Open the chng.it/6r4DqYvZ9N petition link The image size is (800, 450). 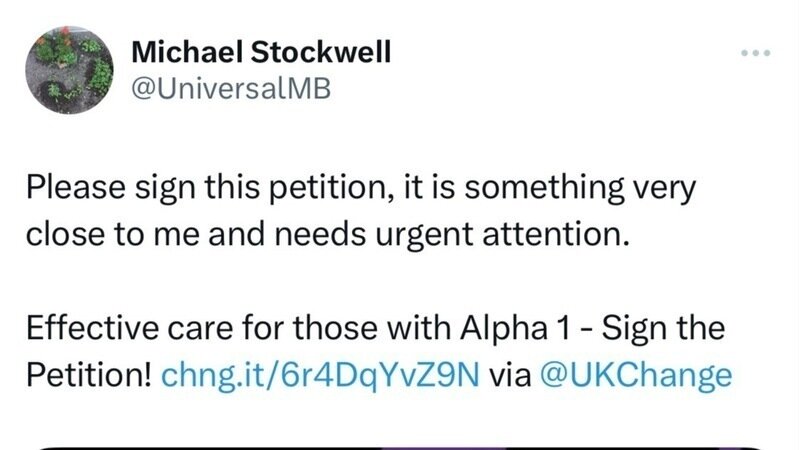point(322,375)
